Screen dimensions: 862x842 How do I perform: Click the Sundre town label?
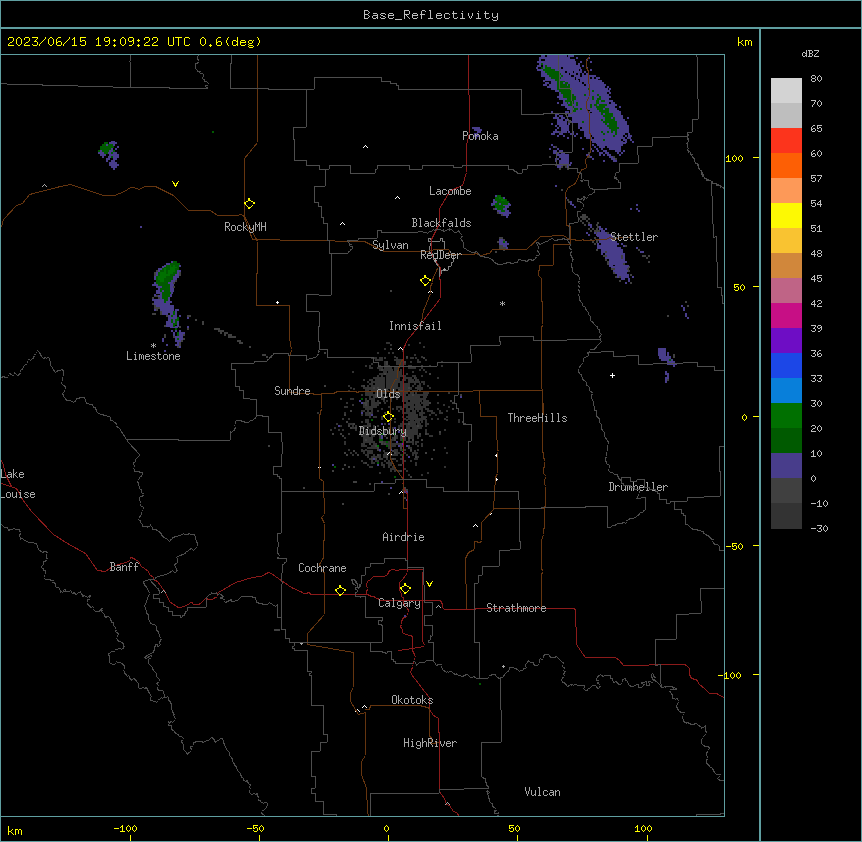[292, 391]
